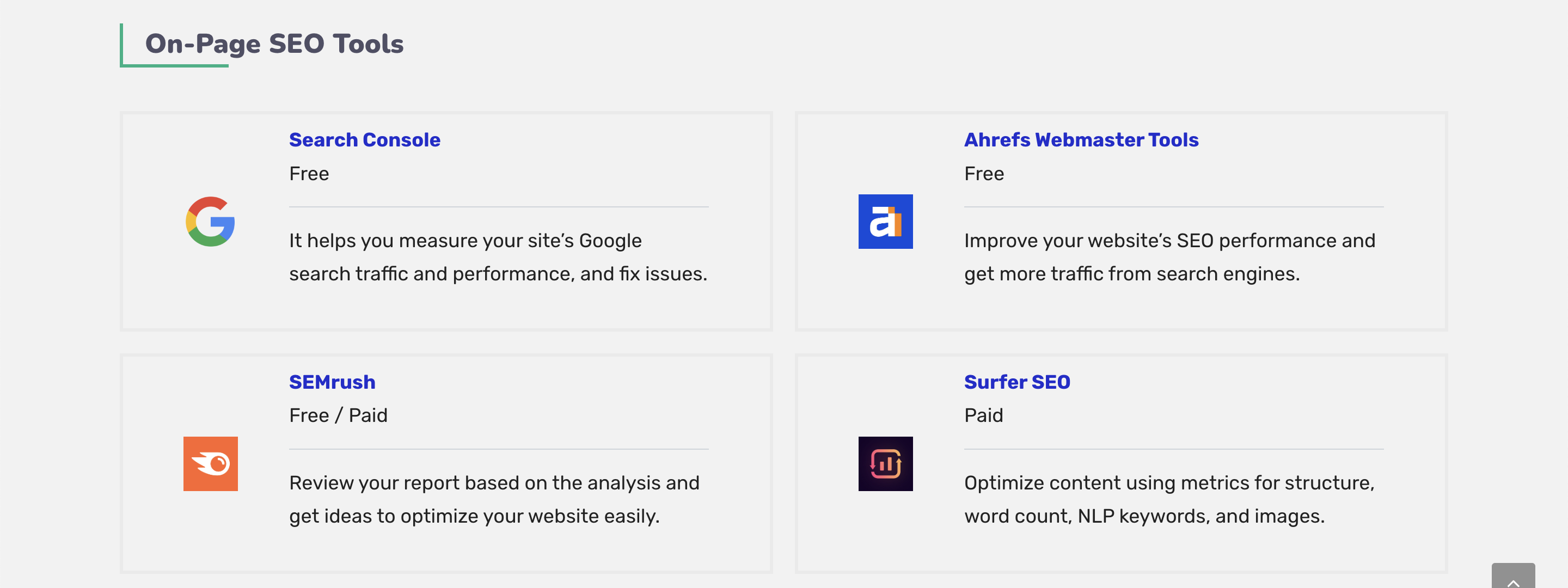This screenshot has height=588, width=1568.
Task: Select the On-Page SEO Tools heading
Action: [274, 42]
